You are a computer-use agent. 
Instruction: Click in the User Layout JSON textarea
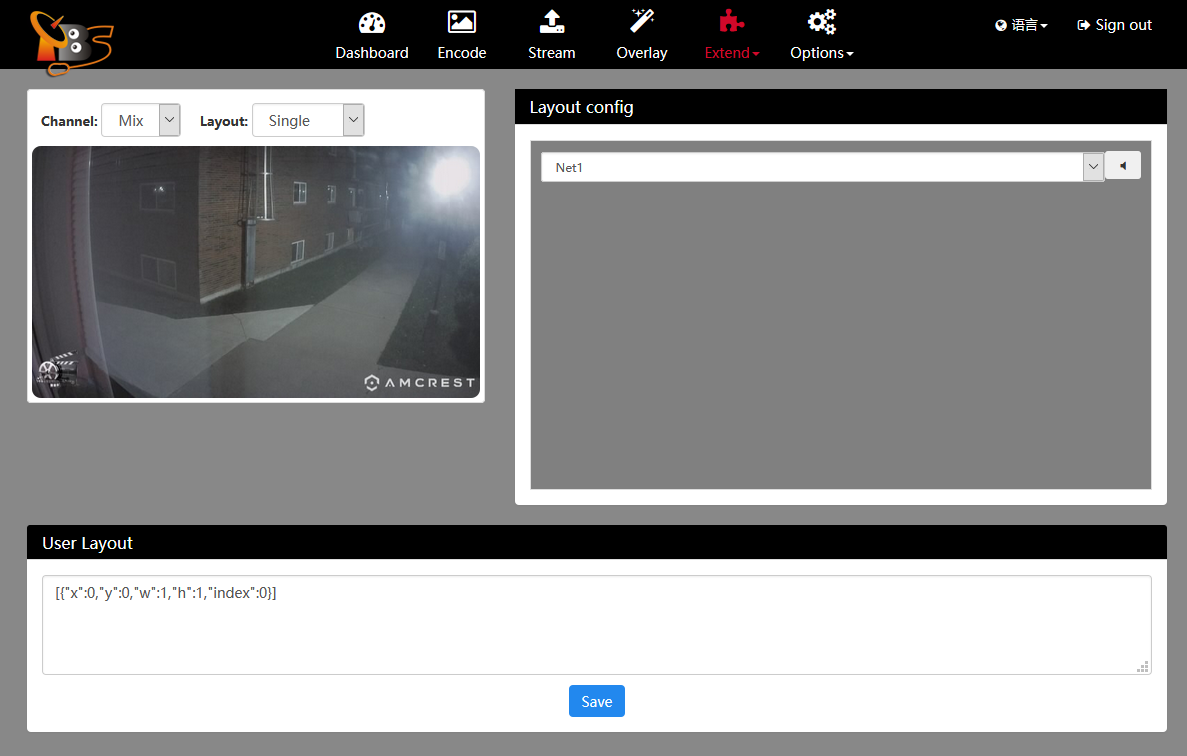point(597,625)
